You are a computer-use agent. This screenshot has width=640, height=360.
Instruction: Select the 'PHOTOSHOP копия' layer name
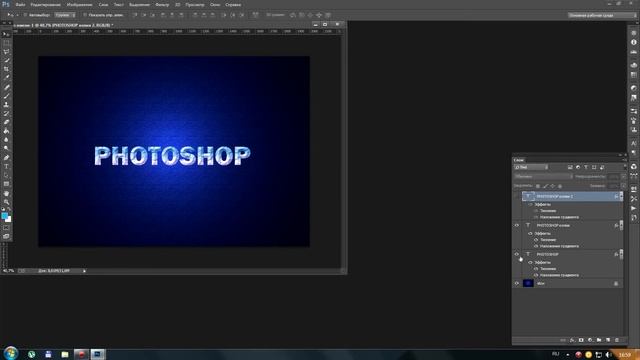pos(553,225)
